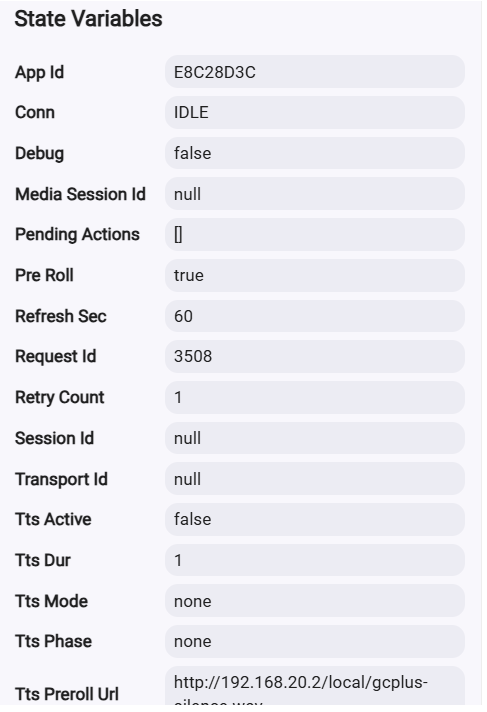The image size is (487, 712).
Task: Select the Session Id null field
Action: 314,438
